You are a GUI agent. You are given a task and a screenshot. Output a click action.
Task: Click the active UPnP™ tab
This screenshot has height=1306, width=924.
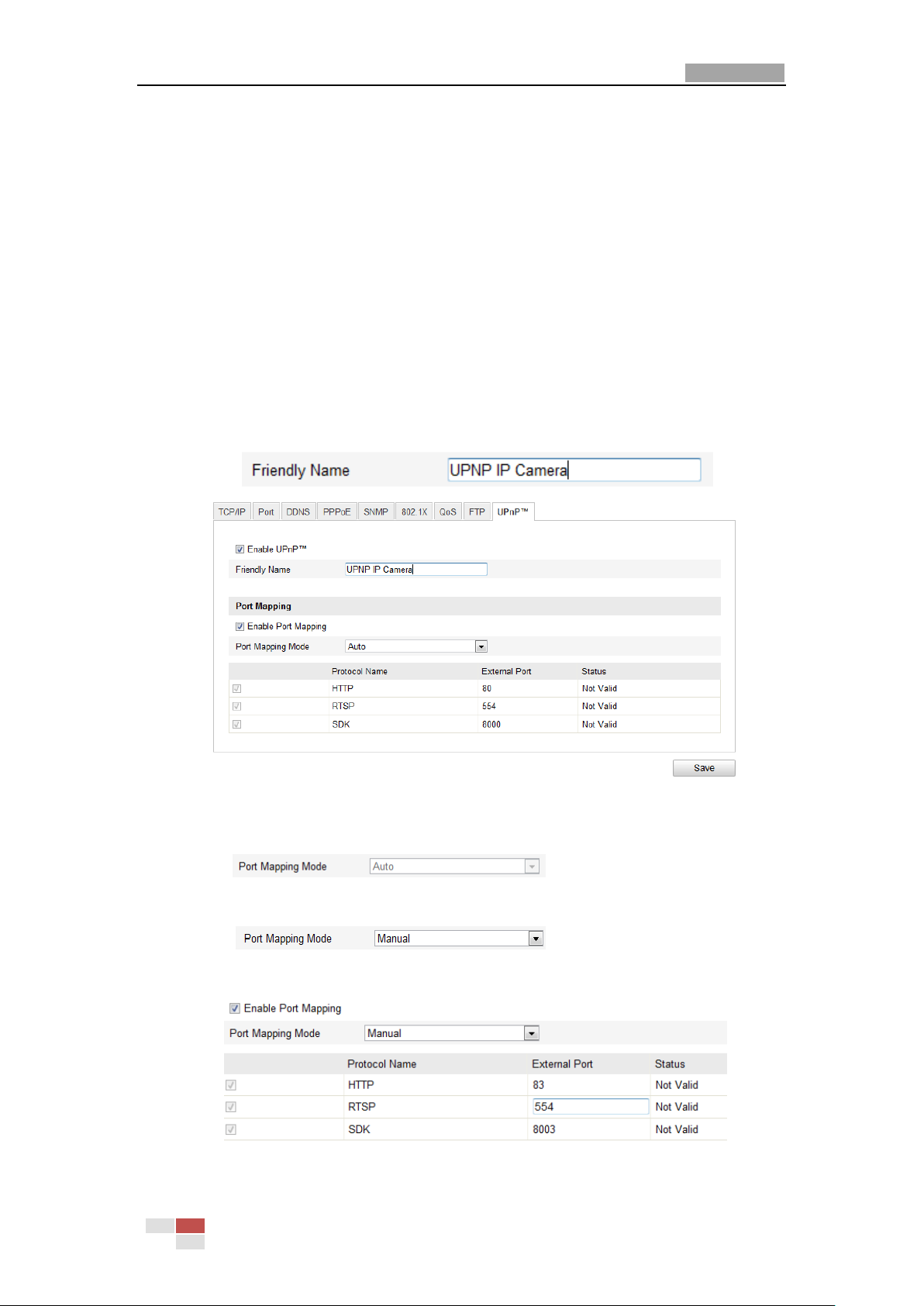coord(512,512)
